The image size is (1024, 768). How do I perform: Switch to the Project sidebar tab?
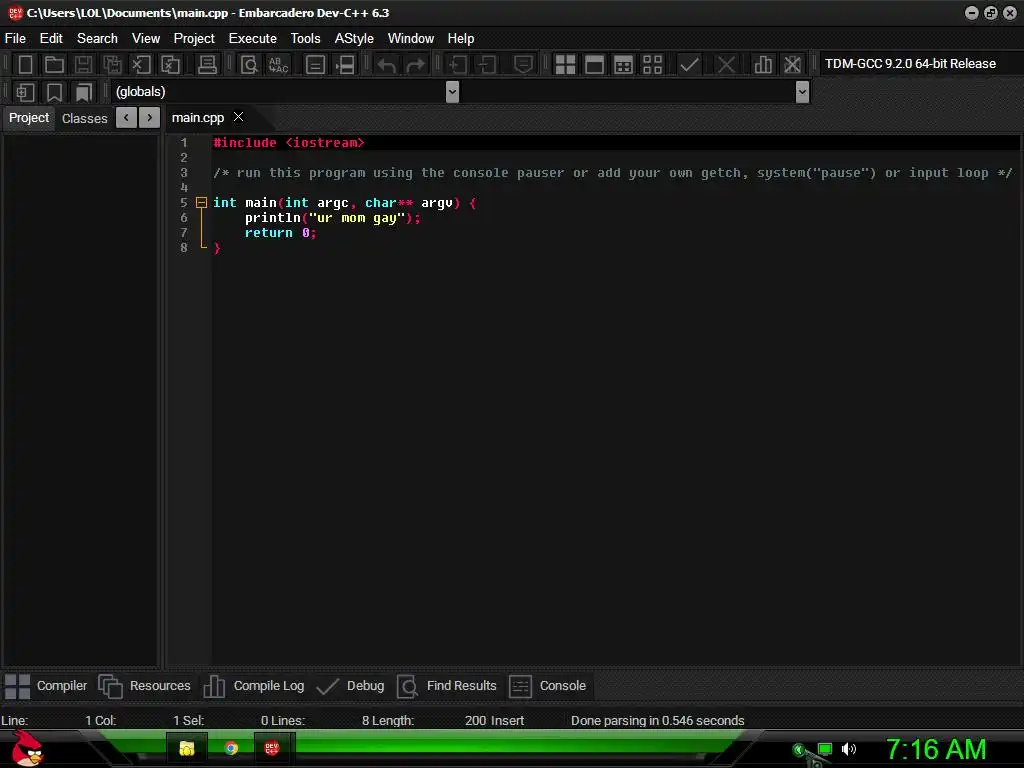[x=29, y=118]
